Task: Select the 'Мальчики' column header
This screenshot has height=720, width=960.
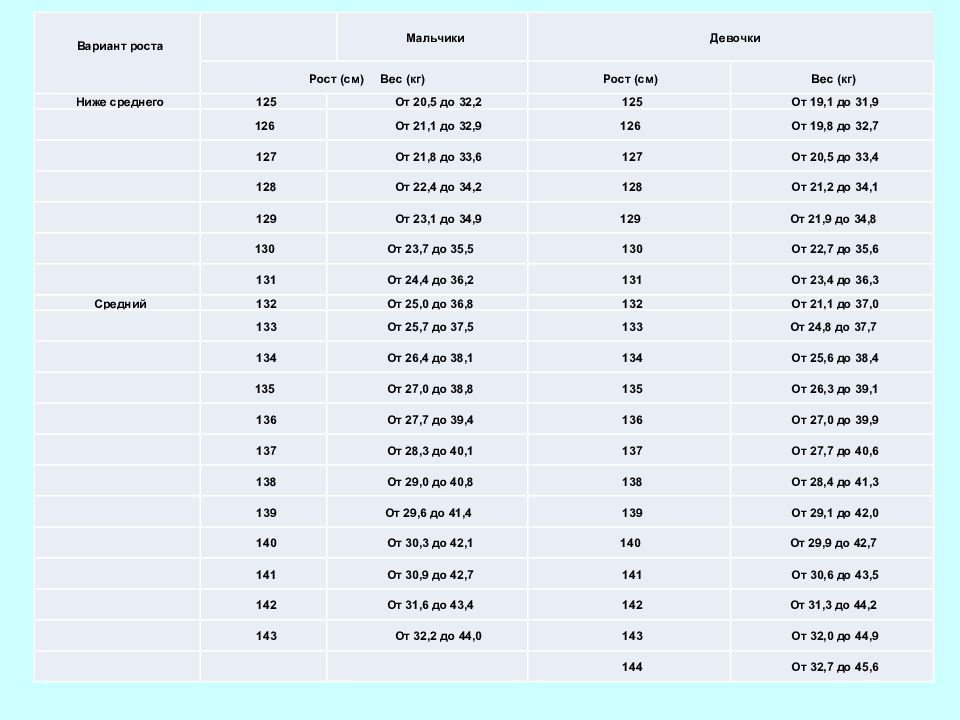Action: click(435, 38)
